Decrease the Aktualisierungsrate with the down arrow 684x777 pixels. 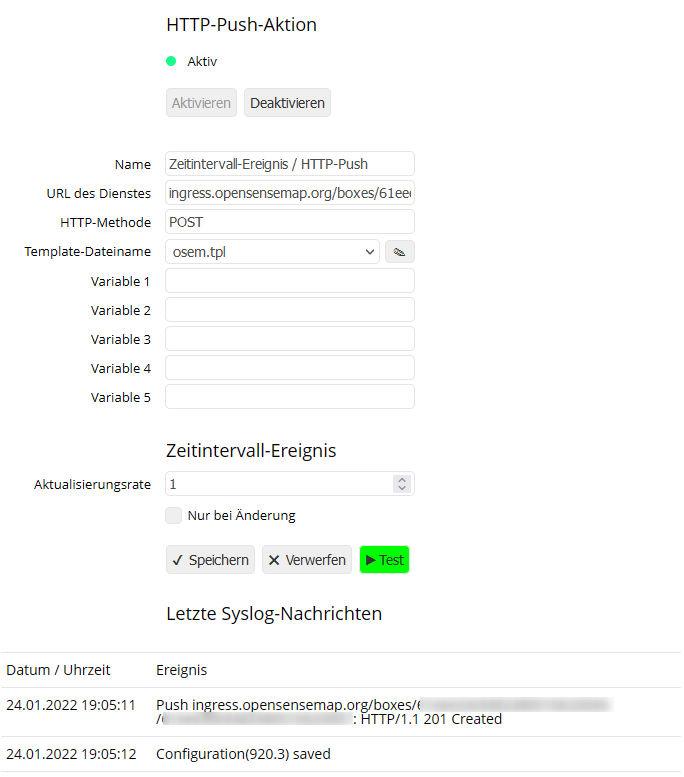[402, 489]
